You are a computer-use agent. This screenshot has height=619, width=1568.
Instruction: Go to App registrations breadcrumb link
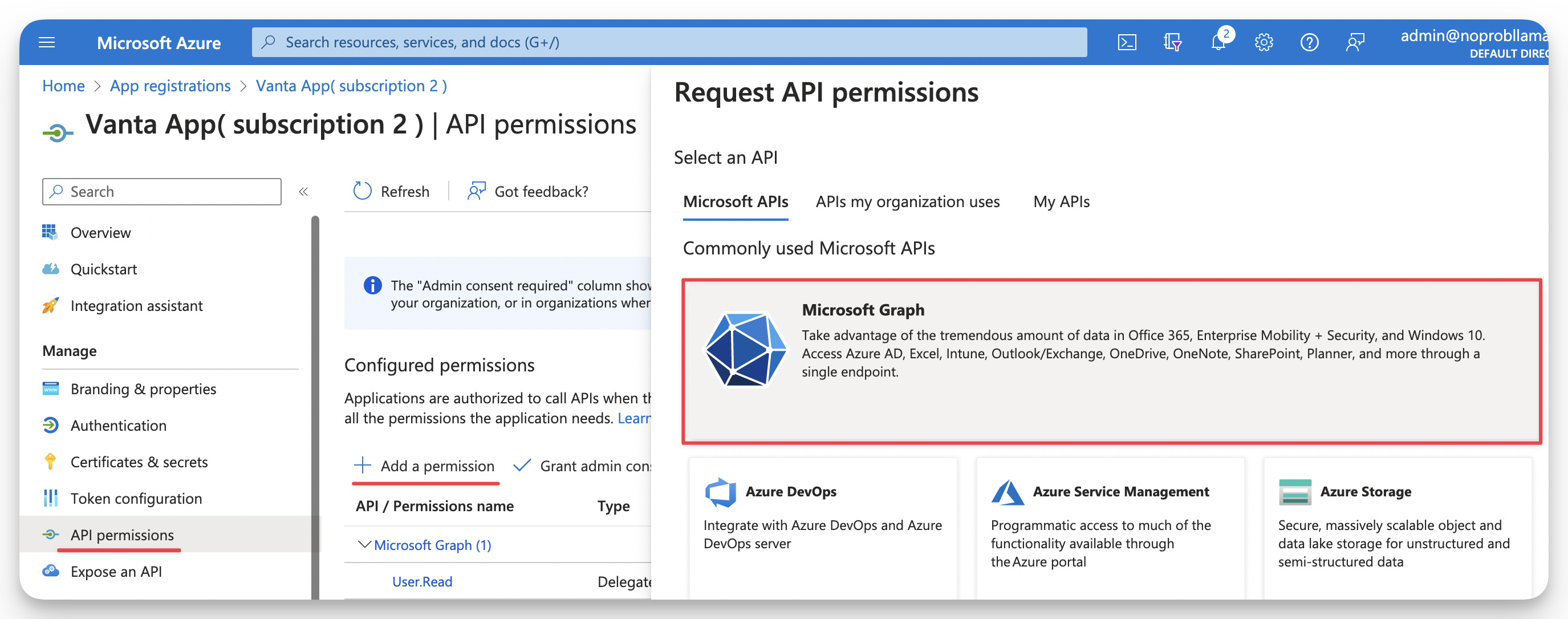pos(170,86)
